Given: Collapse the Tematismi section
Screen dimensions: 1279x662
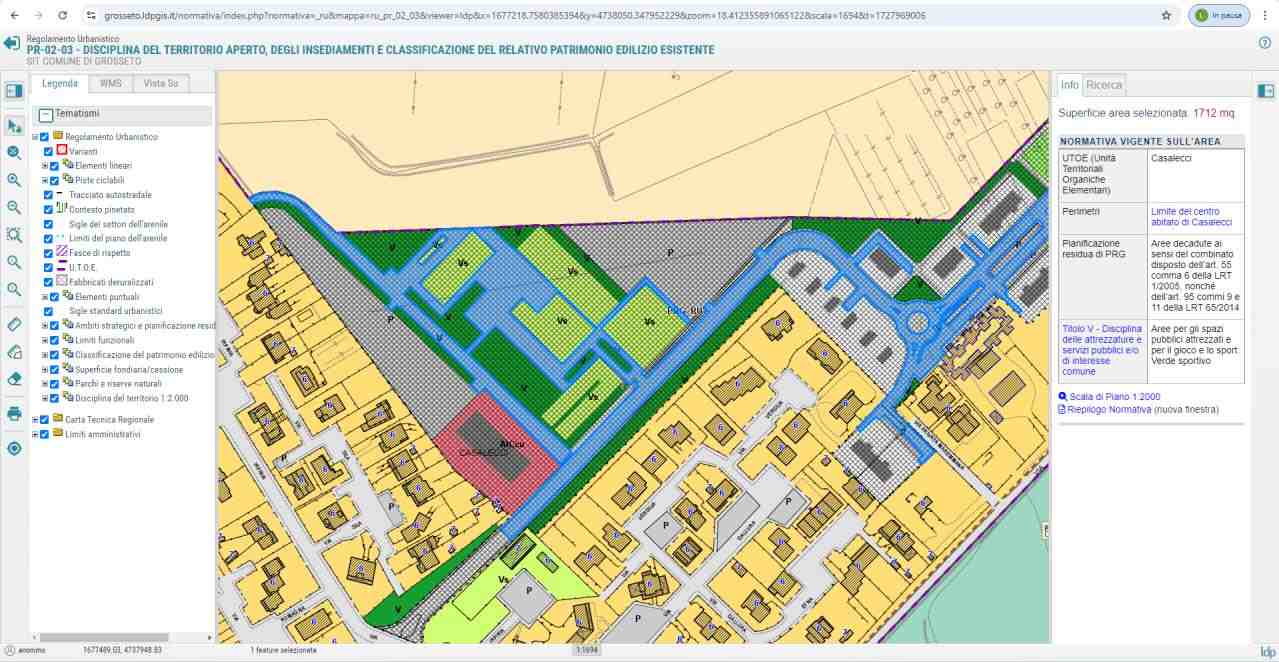Looking at the screenshot, I should (x=45, y=115).
